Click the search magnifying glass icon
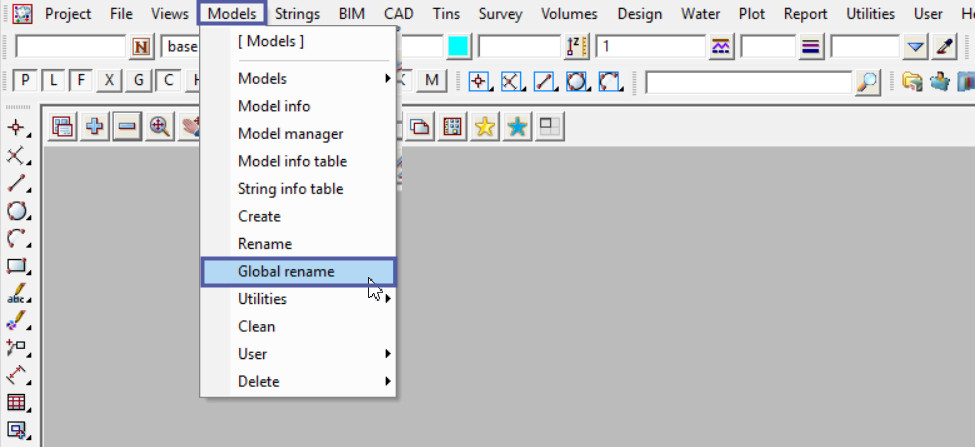Screen dimensions: 975x447 coord(868,82)
